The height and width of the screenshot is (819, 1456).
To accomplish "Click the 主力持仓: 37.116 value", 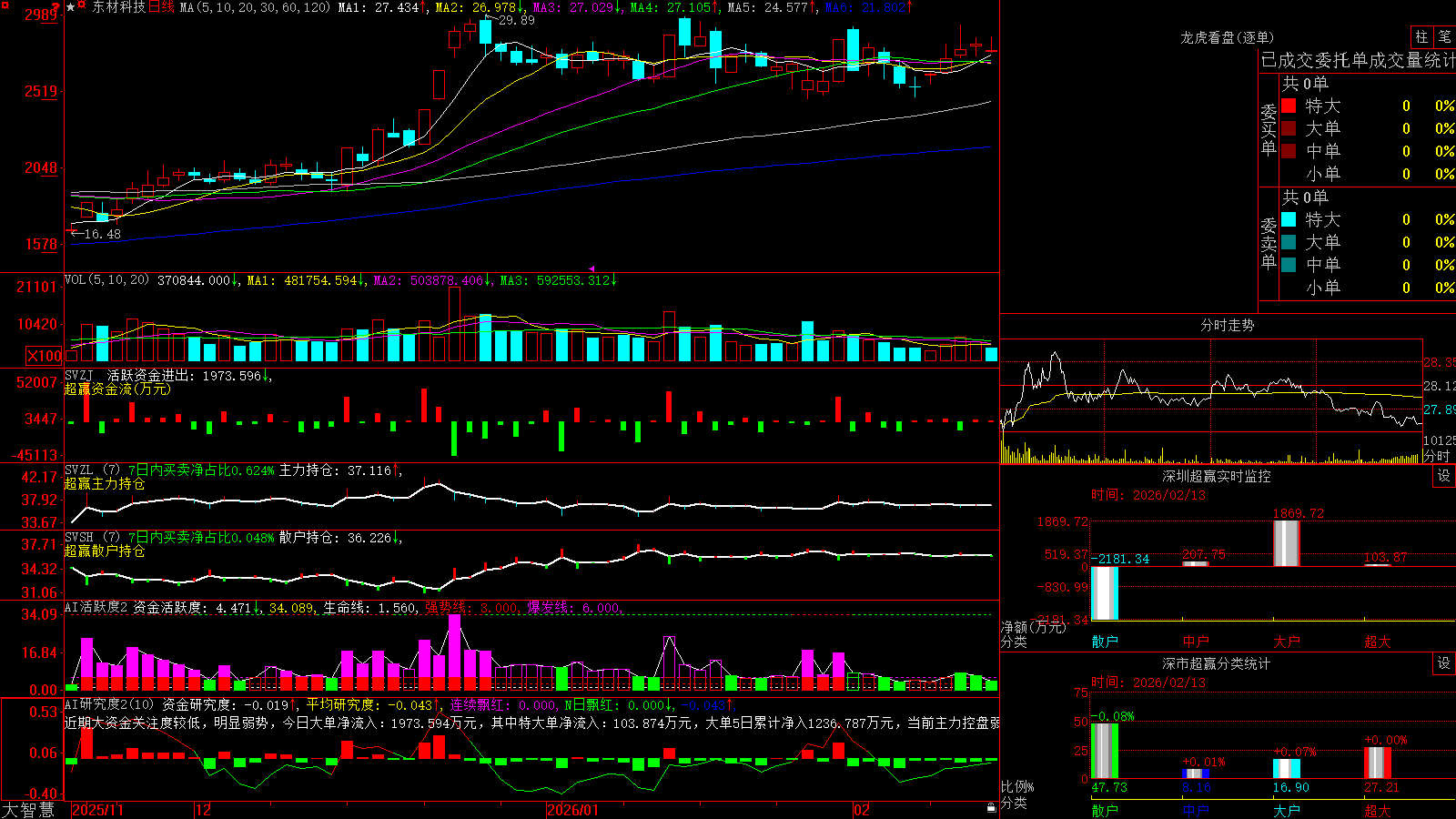I will tap(335, 470).
